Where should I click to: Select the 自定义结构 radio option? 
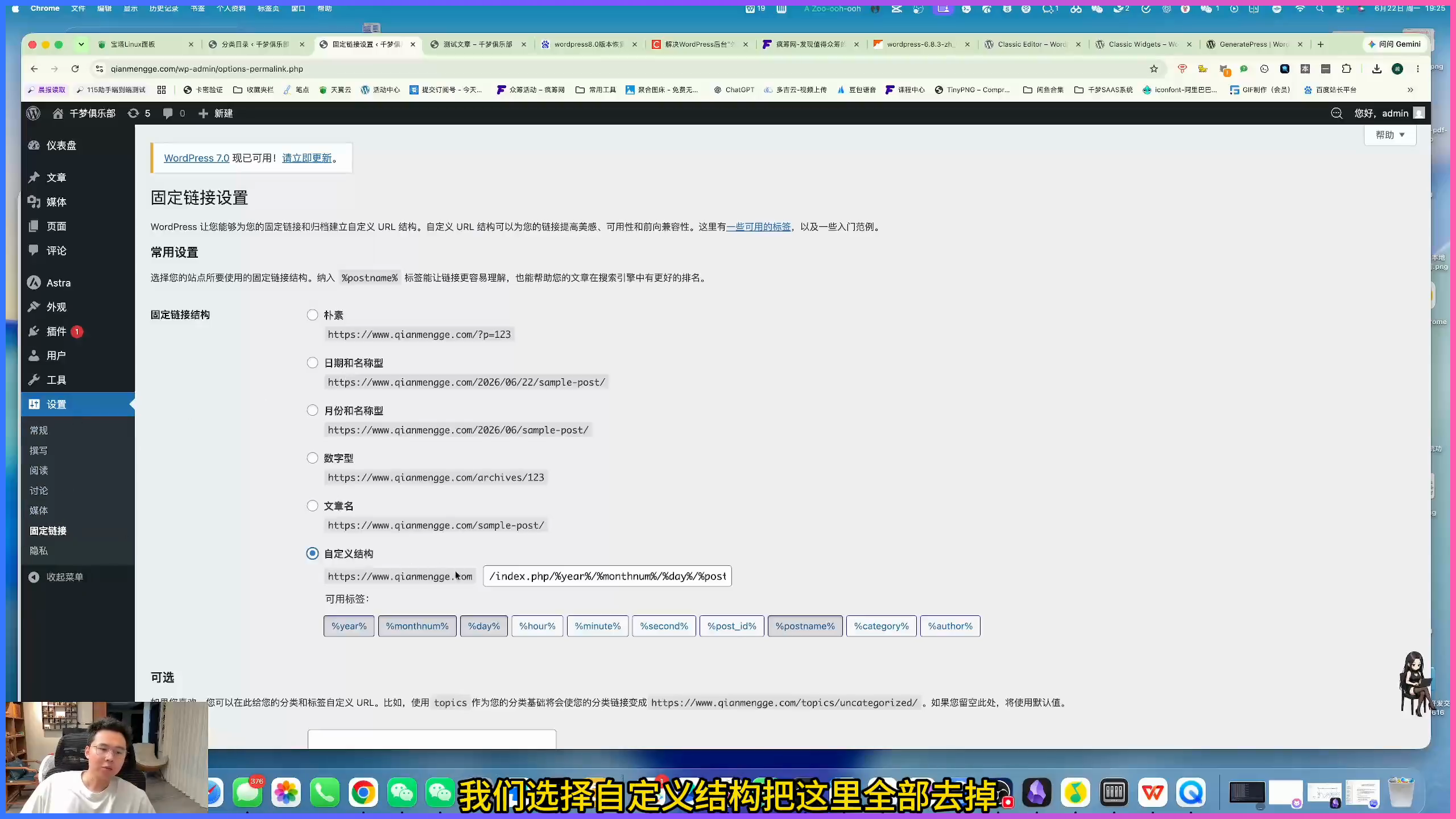coord(312,553)
